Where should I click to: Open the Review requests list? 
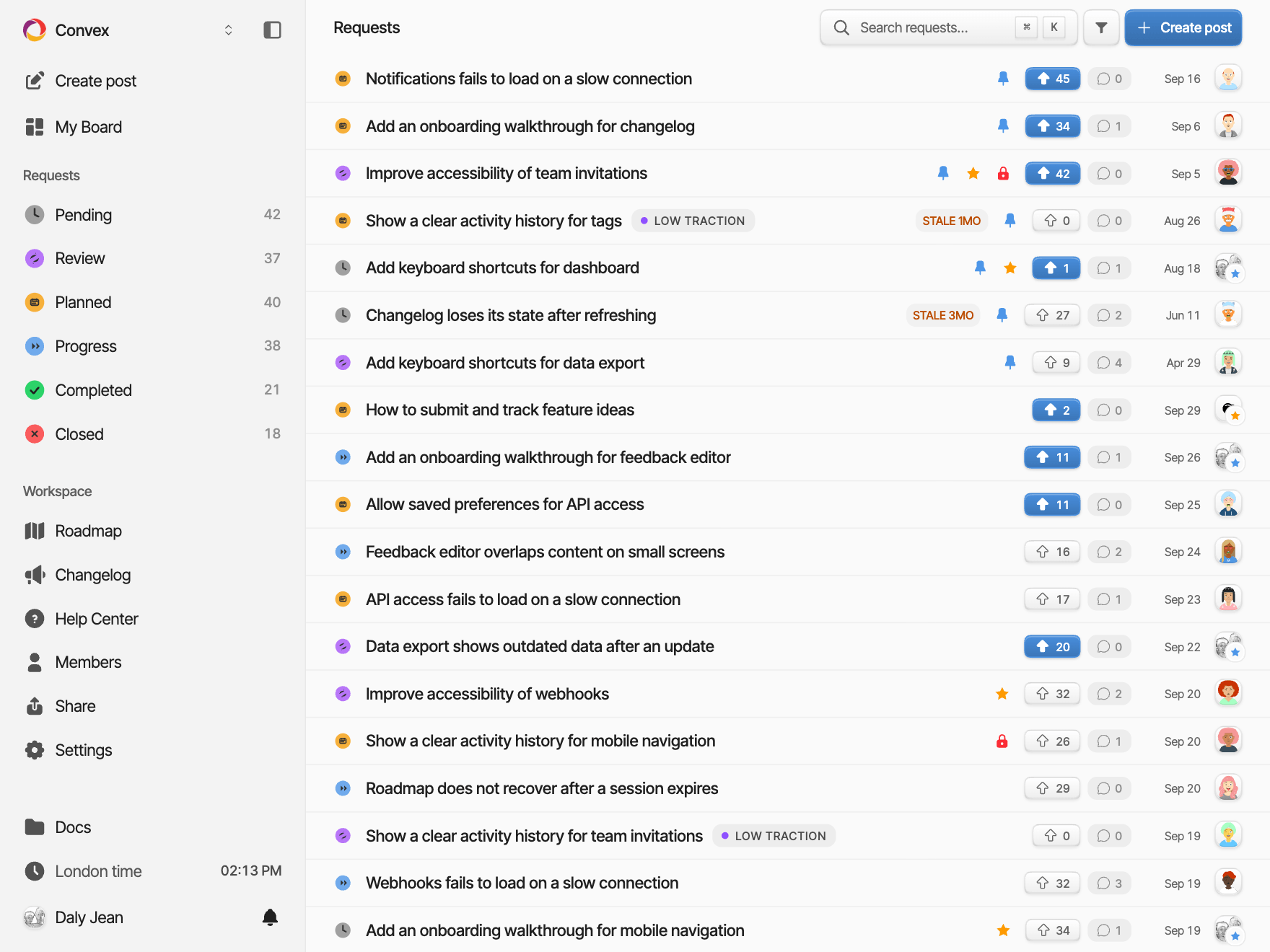click(152, 258)
